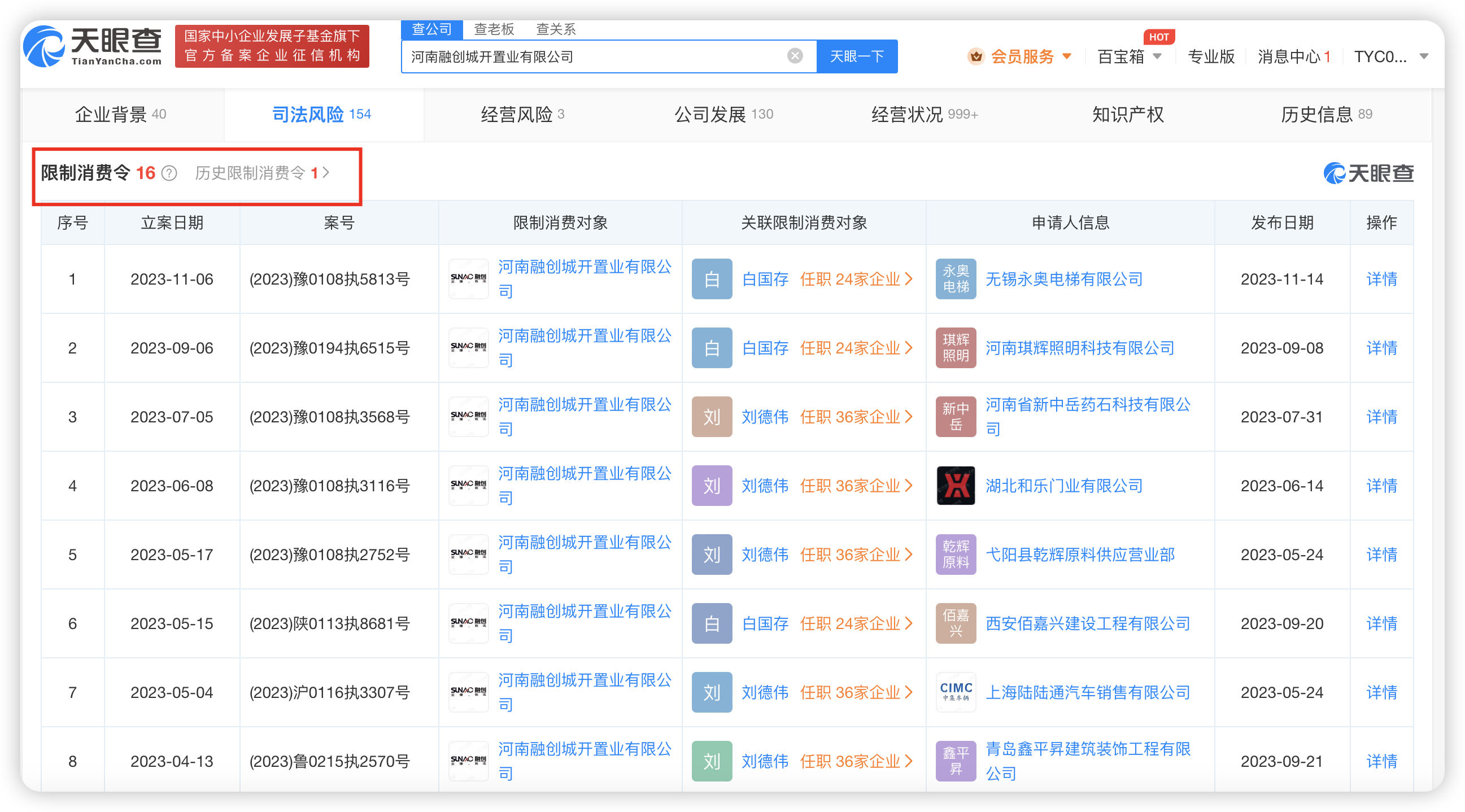Image resolution: width=1465 pixels, height=812 pixels.
Task: Open 详情 for case 豫0108执5813号
Action: pos(1381,279)
